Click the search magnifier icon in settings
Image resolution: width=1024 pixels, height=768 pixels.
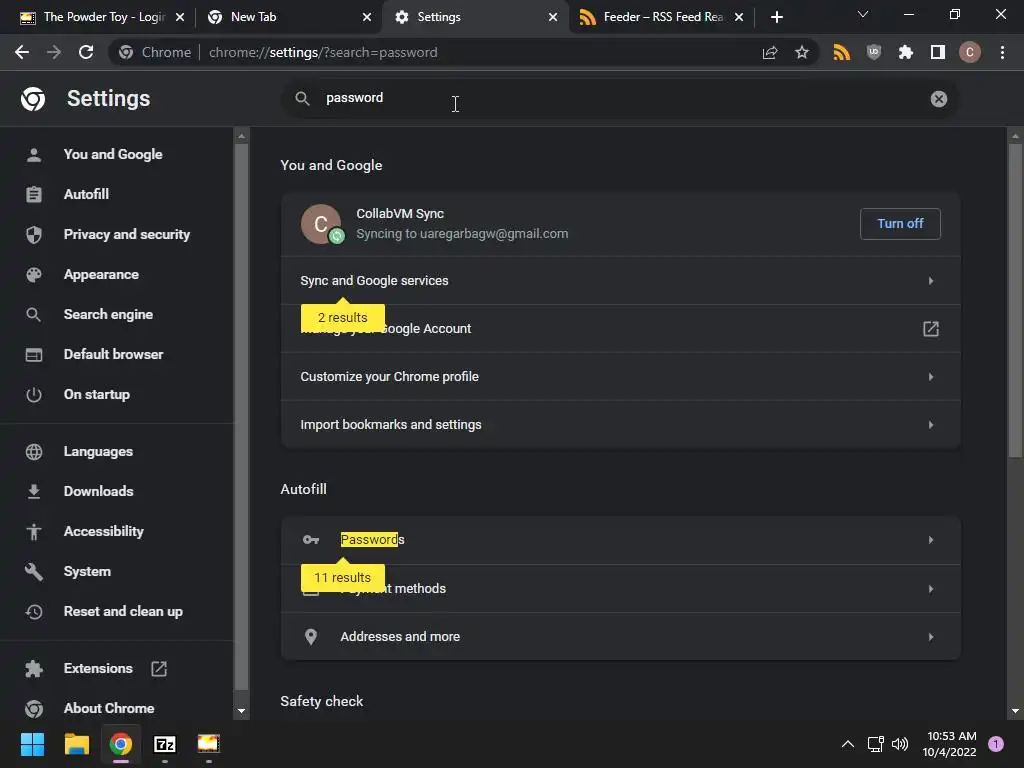click(302, 99)
